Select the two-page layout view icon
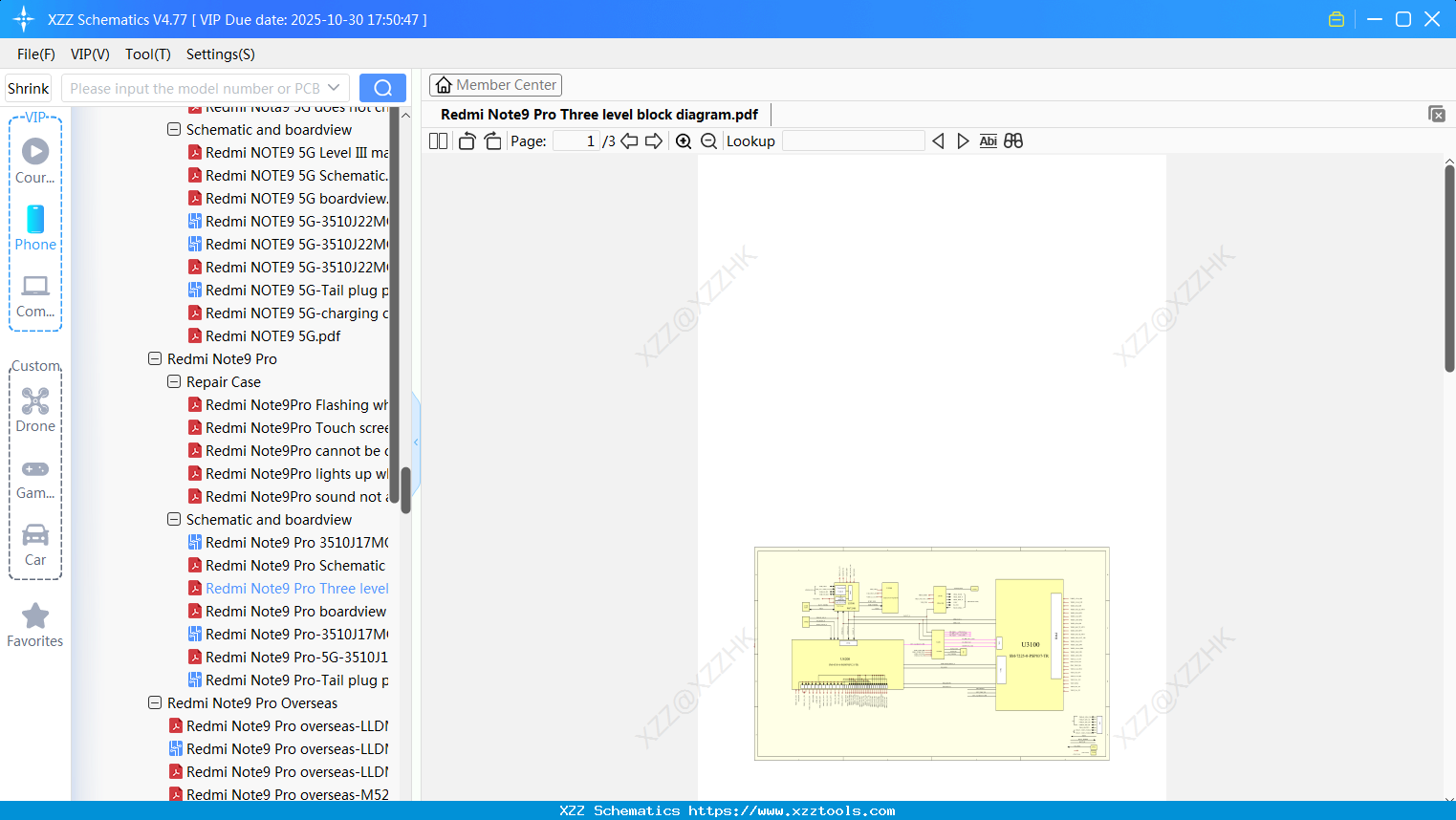Viewport: 1456px width, 820px height. [x=437, y=140]
